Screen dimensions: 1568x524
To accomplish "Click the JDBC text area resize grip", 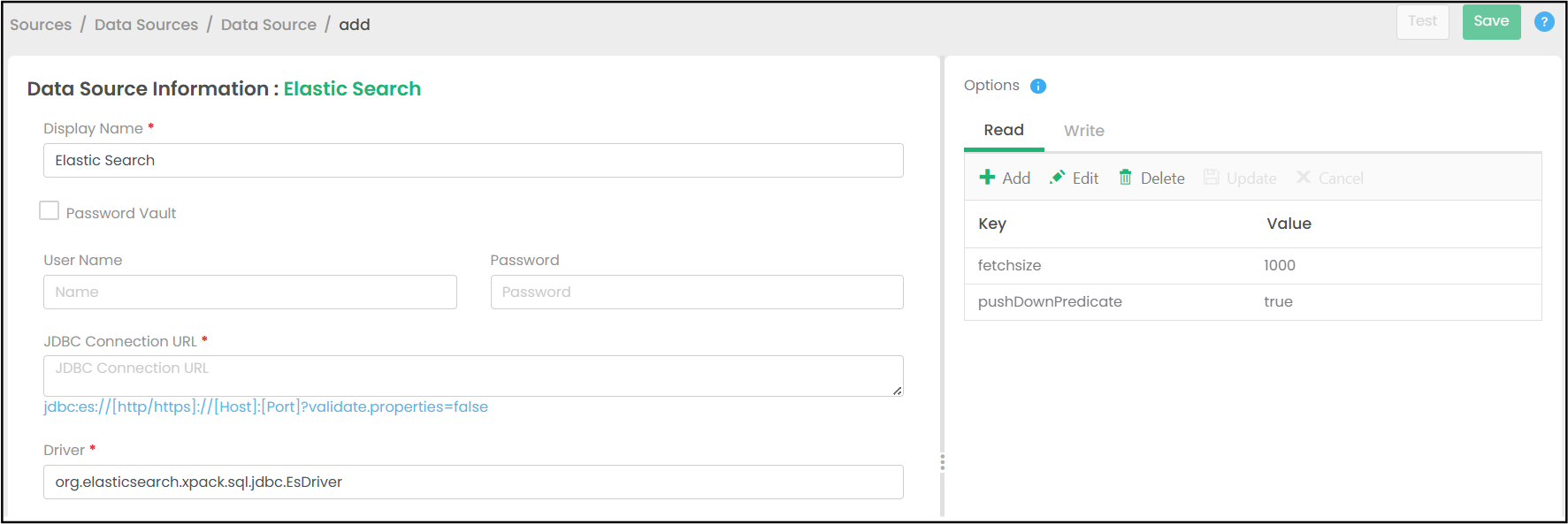I will tap(898, 391).
